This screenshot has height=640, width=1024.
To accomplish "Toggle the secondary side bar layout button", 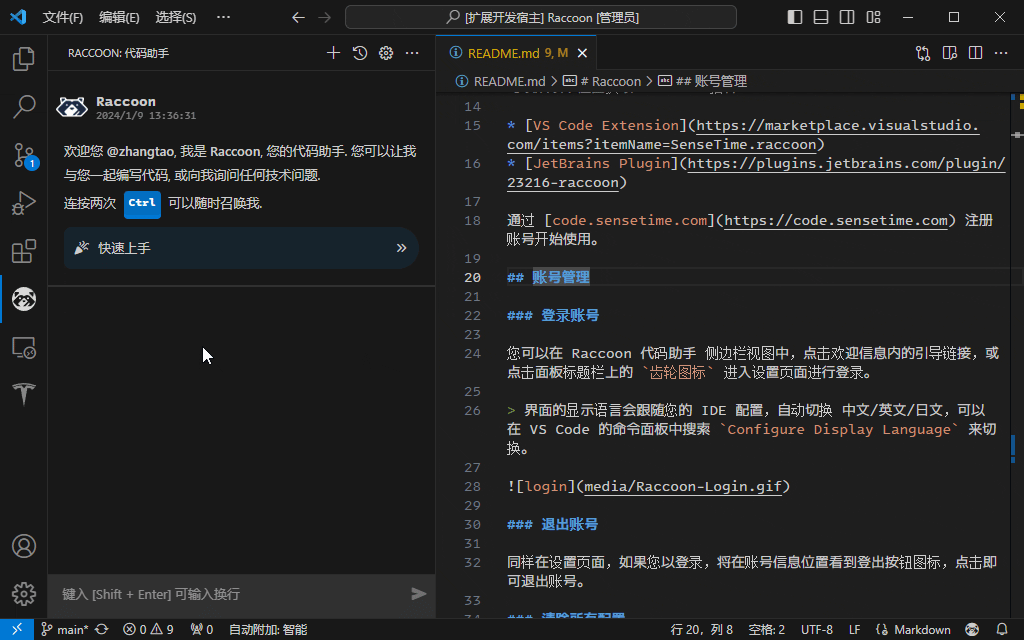I will [847, 17].
